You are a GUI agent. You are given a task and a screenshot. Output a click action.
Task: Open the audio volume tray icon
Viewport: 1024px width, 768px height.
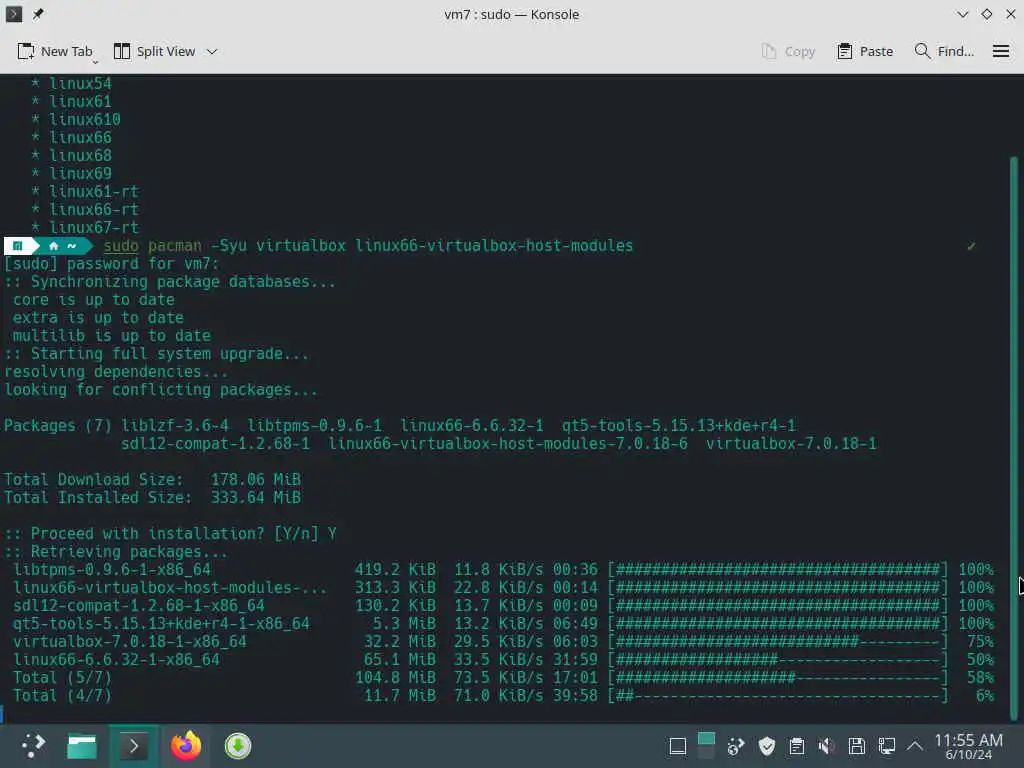coord(827,746)
